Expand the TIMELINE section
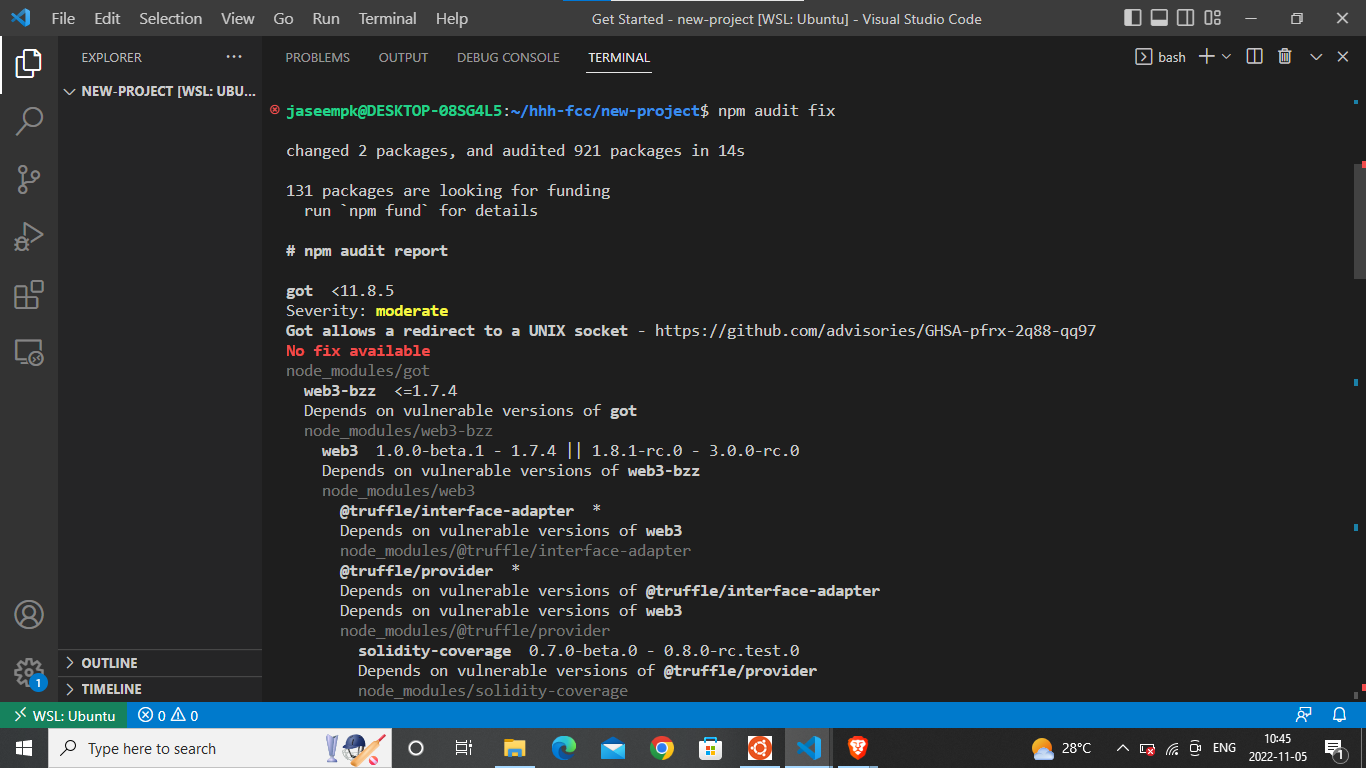 click(160, 689)
